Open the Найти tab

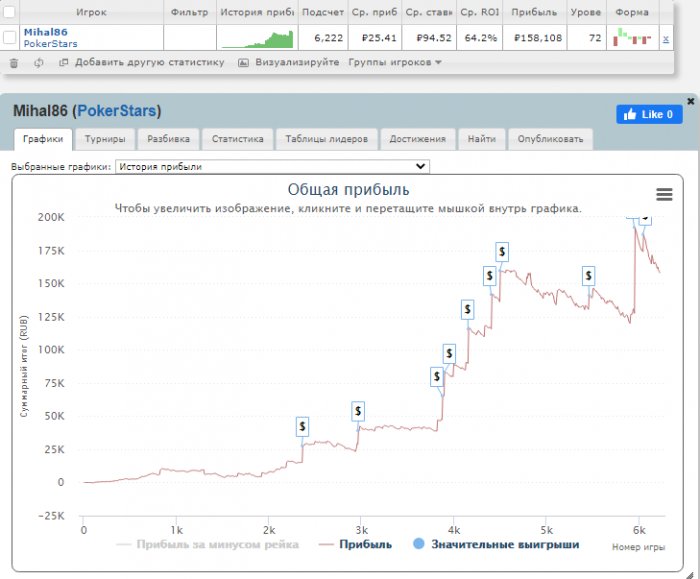tap(482, 139)
